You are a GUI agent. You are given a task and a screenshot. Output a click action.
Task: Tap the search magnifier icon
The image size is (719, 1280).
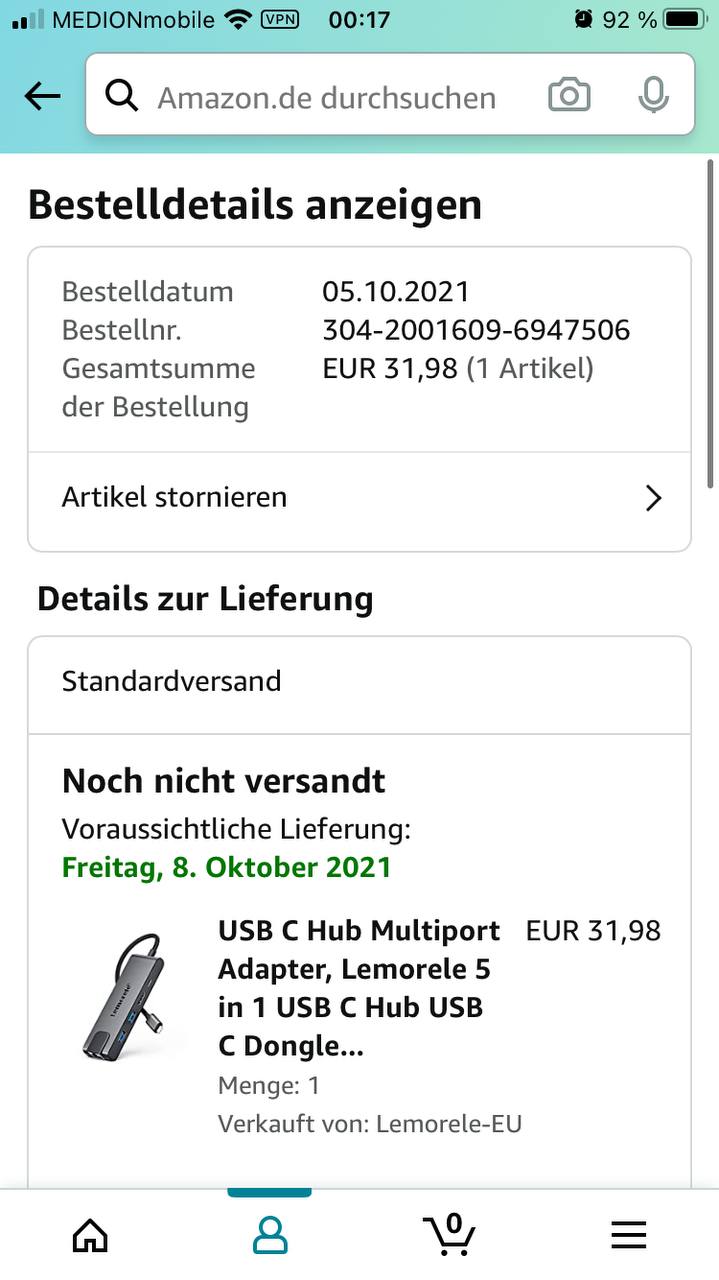coord(121,96)
